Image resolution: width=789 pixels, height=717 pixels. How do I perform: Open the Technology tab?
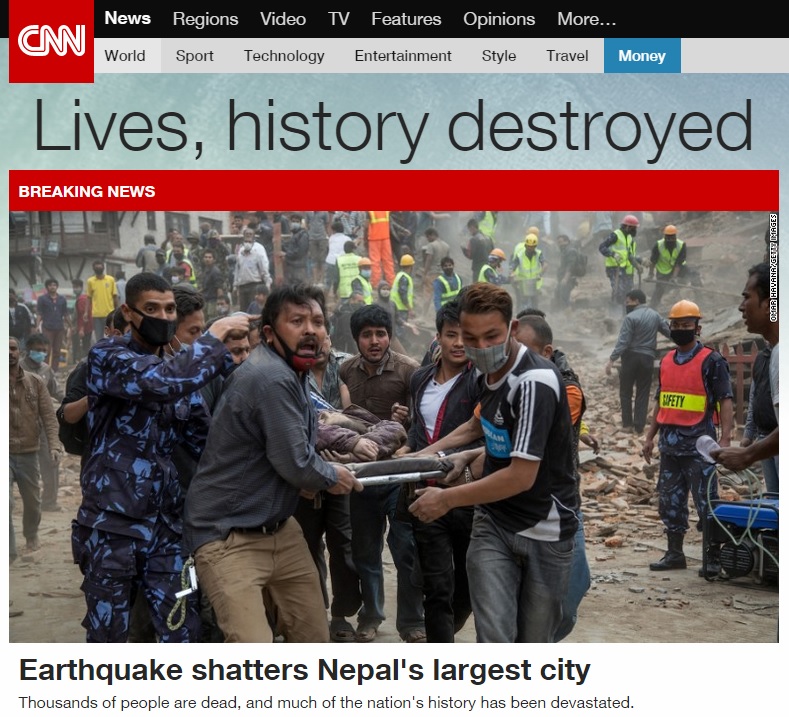pyautogui.click(x=284, y=56)
